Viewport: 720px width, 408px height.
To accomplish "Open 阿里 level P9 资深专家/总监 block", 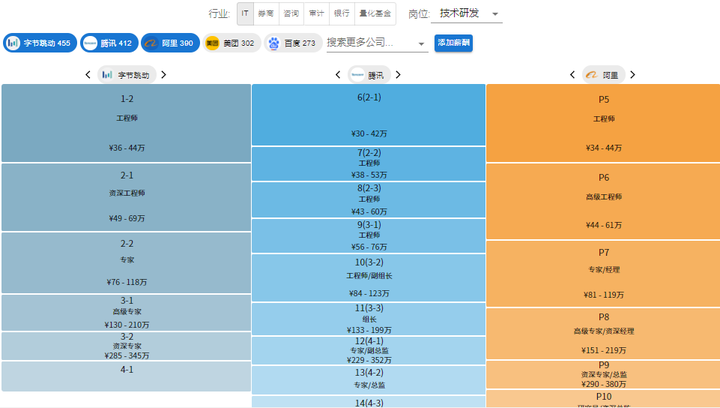I will click(603, 375).
